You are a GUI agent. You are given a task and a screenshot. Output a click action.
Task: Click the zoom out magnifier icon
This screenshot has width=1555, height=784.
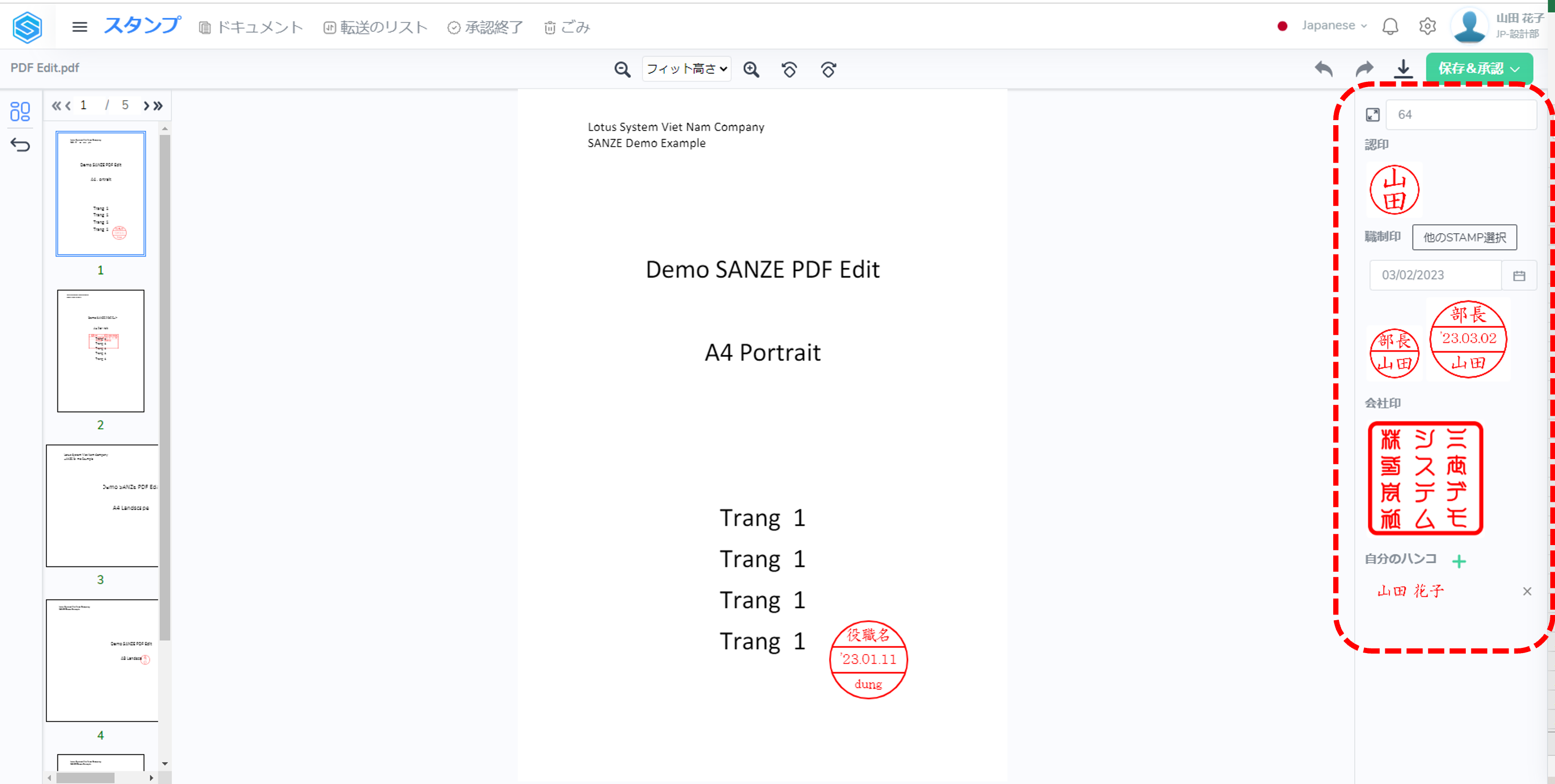point(623,69)
